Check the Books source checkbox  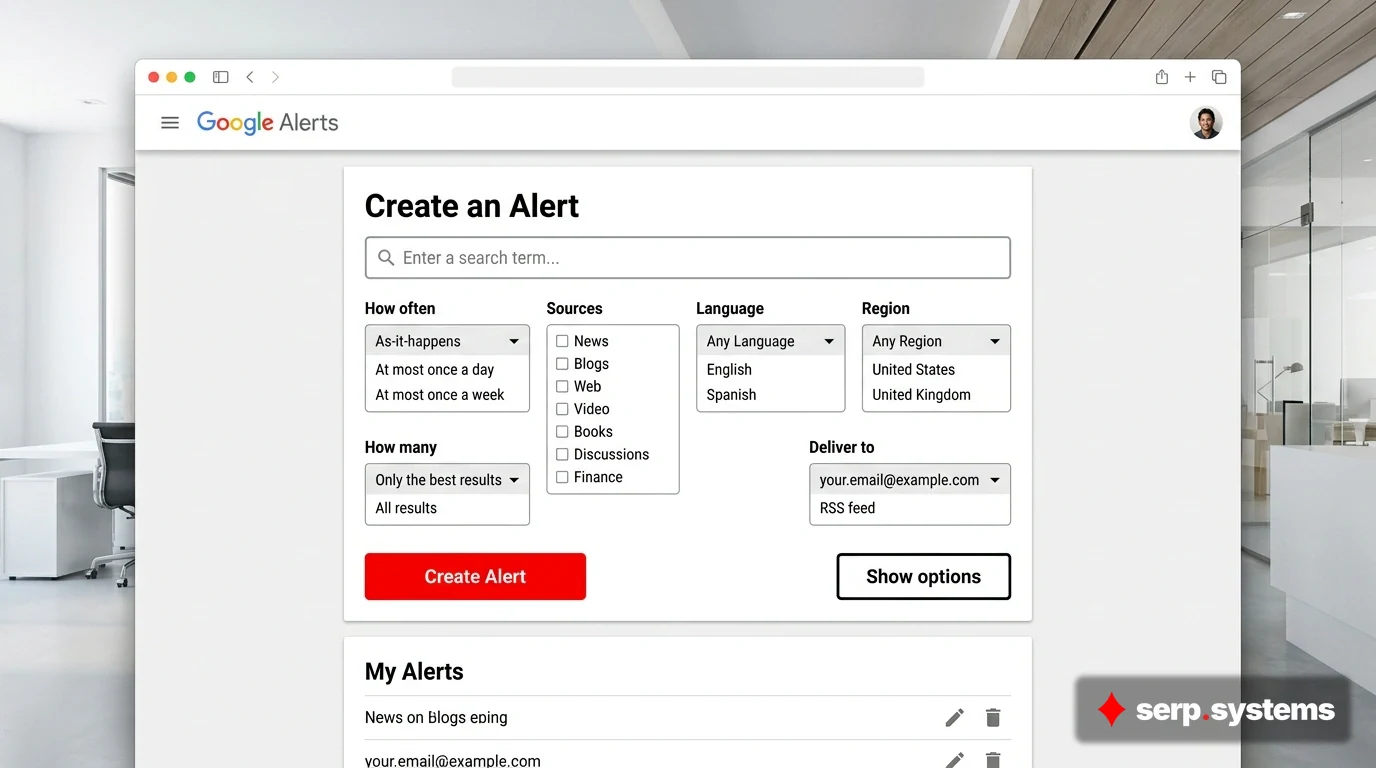tap(562, 432)
